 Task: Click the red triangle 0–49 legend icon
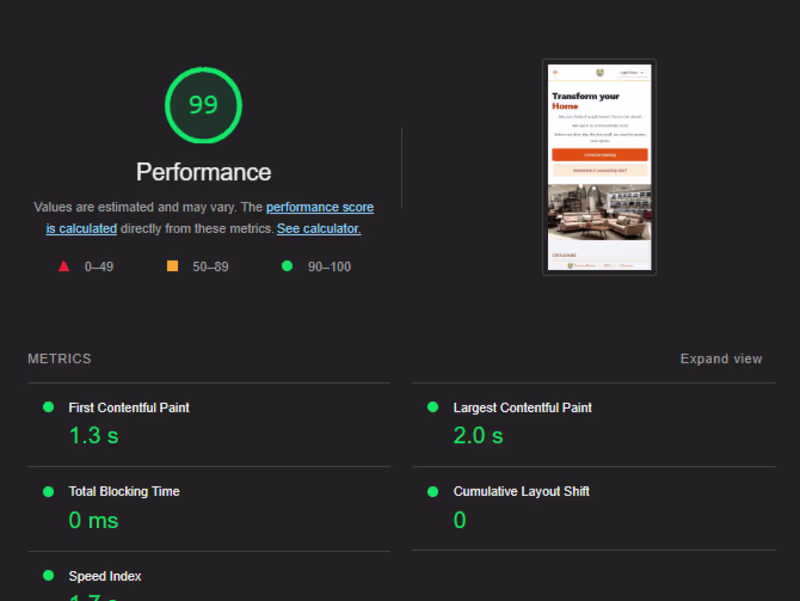(64, 266)
